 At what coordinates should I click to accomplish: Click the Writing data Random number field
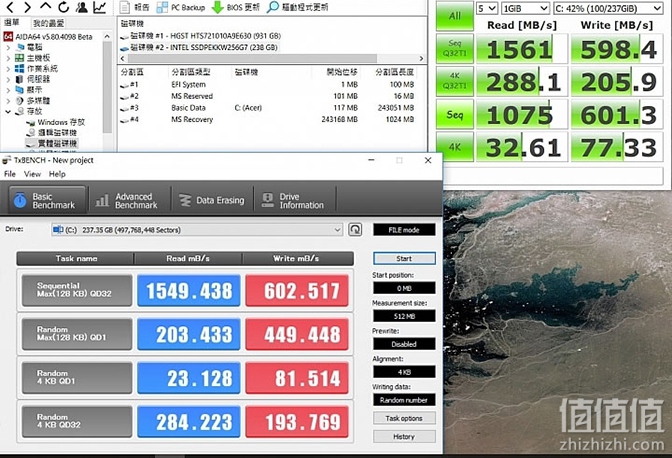404,400
